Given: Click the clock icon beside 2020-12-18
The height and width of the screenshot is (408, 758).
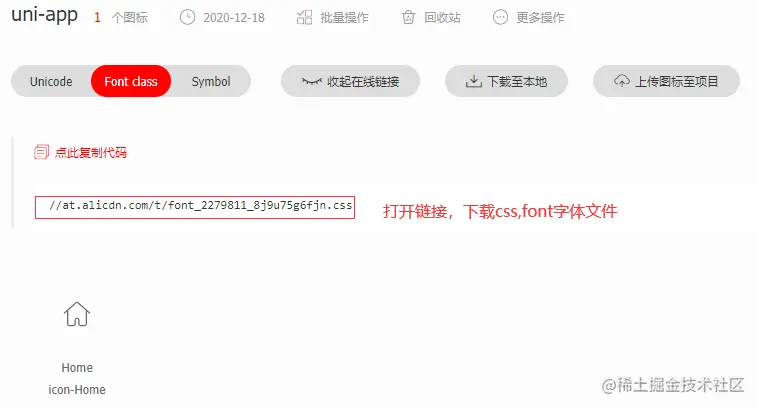Looking at the screenshot, I should (x=188, y=18).
